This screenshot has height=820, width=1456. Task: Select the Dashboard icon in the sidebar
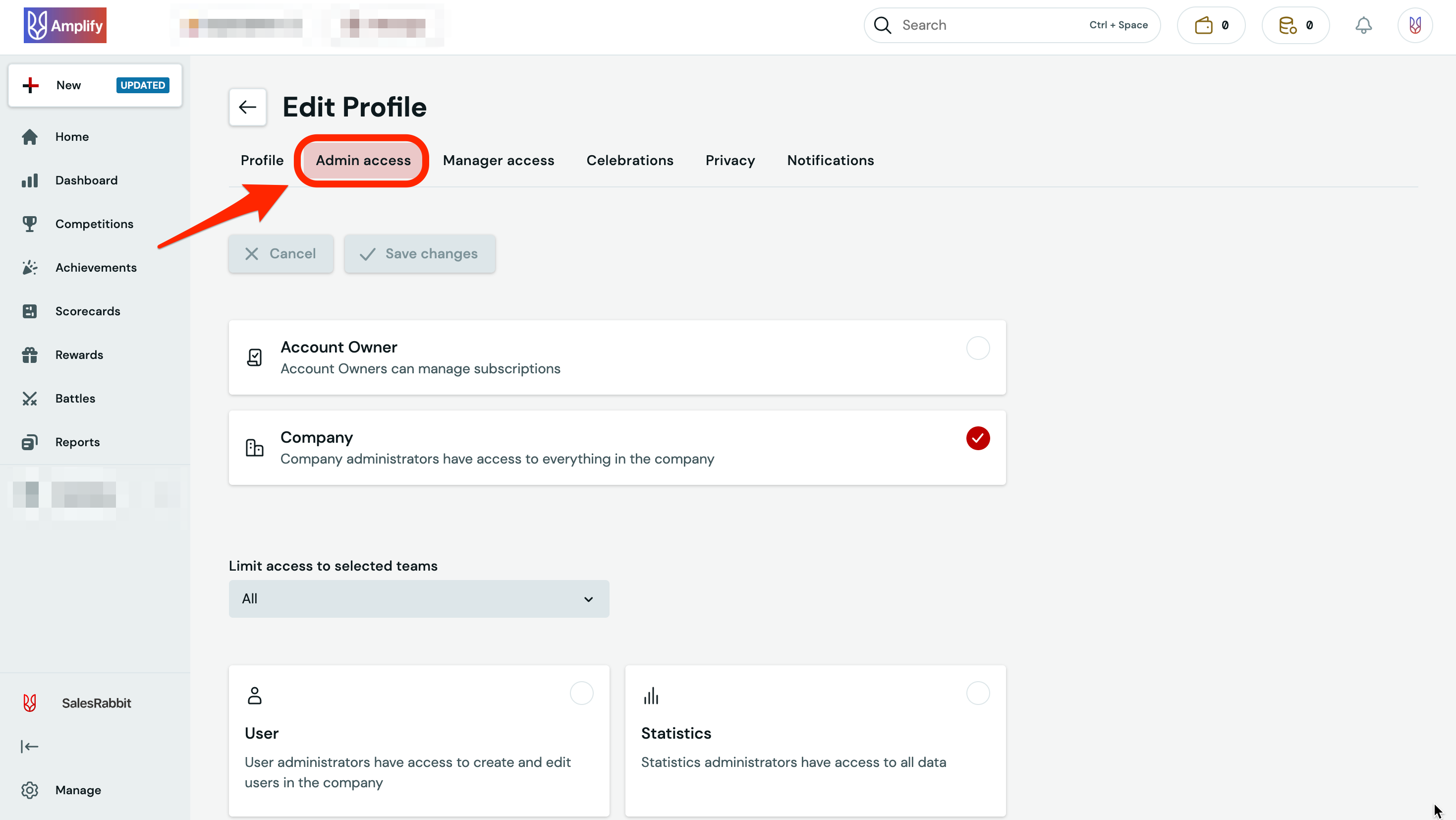click(x=30, y=180)
